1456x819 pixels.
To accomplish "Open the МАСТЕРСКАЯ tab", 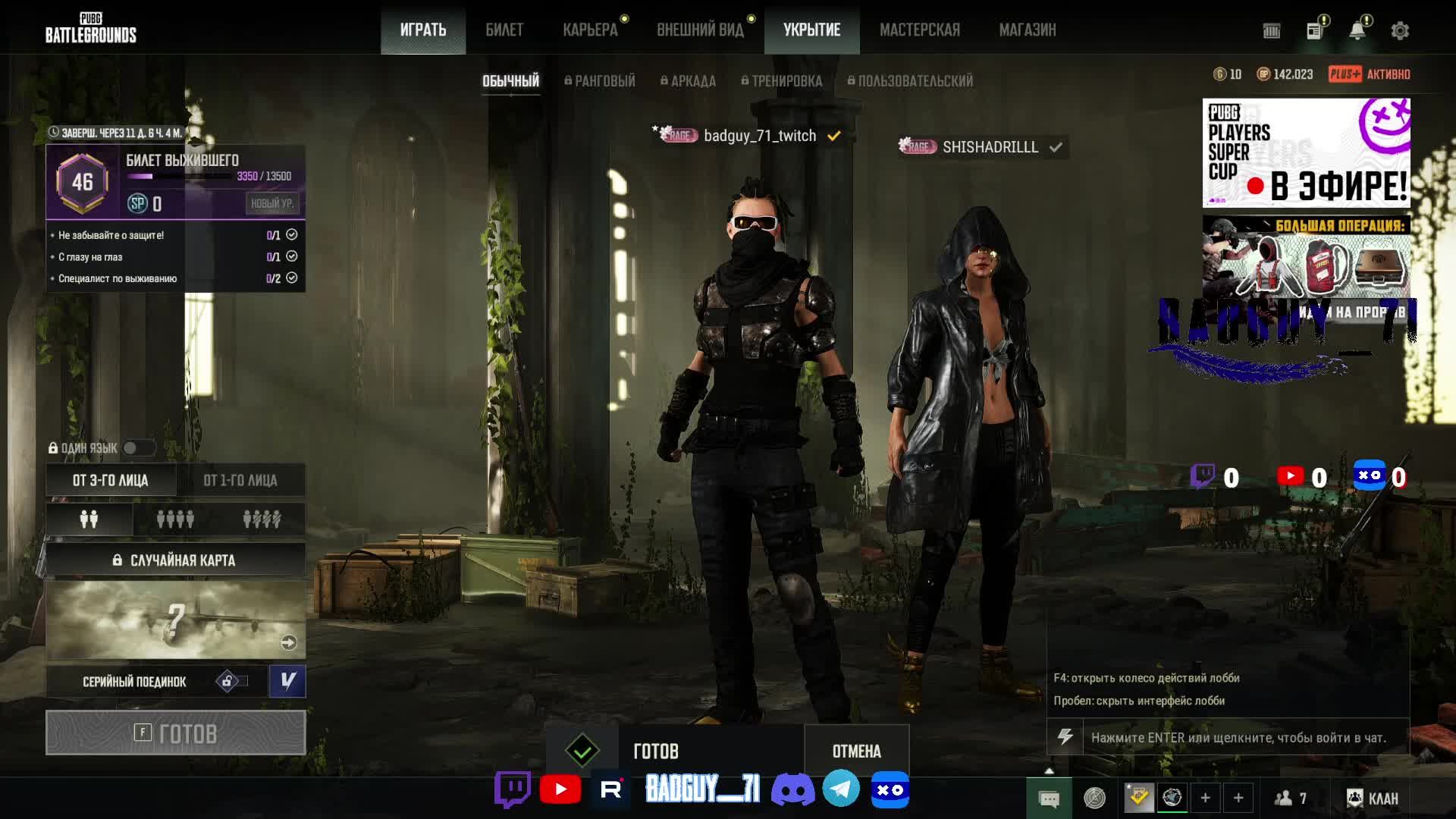I will tap(919, 30).
